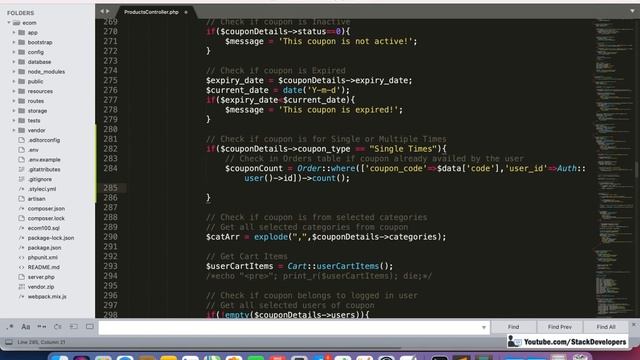Expand the resources folder arrow
640x360 pixels.
pos(13,91)
